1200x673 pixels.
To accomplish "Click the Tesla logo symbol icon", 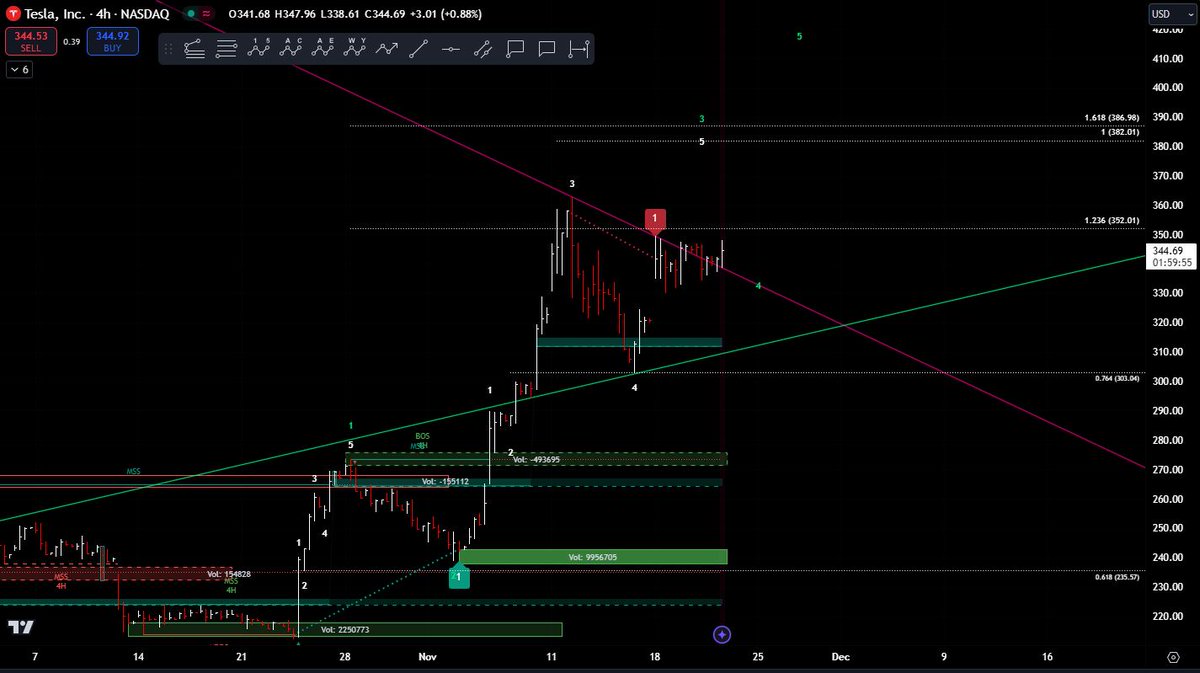I will pyautogui.click(x=15, y=13).
